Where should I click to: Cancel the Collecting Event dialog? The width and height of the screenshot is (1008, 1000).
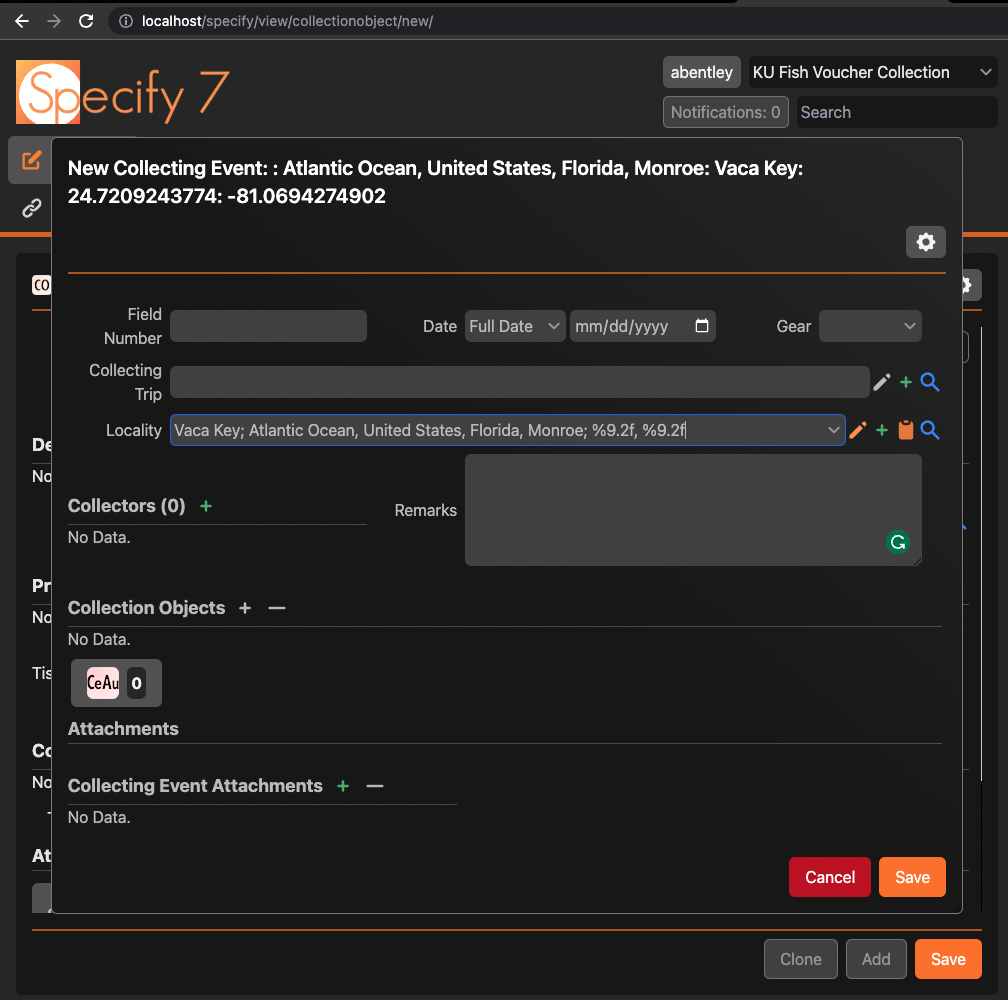pos(829,877)
